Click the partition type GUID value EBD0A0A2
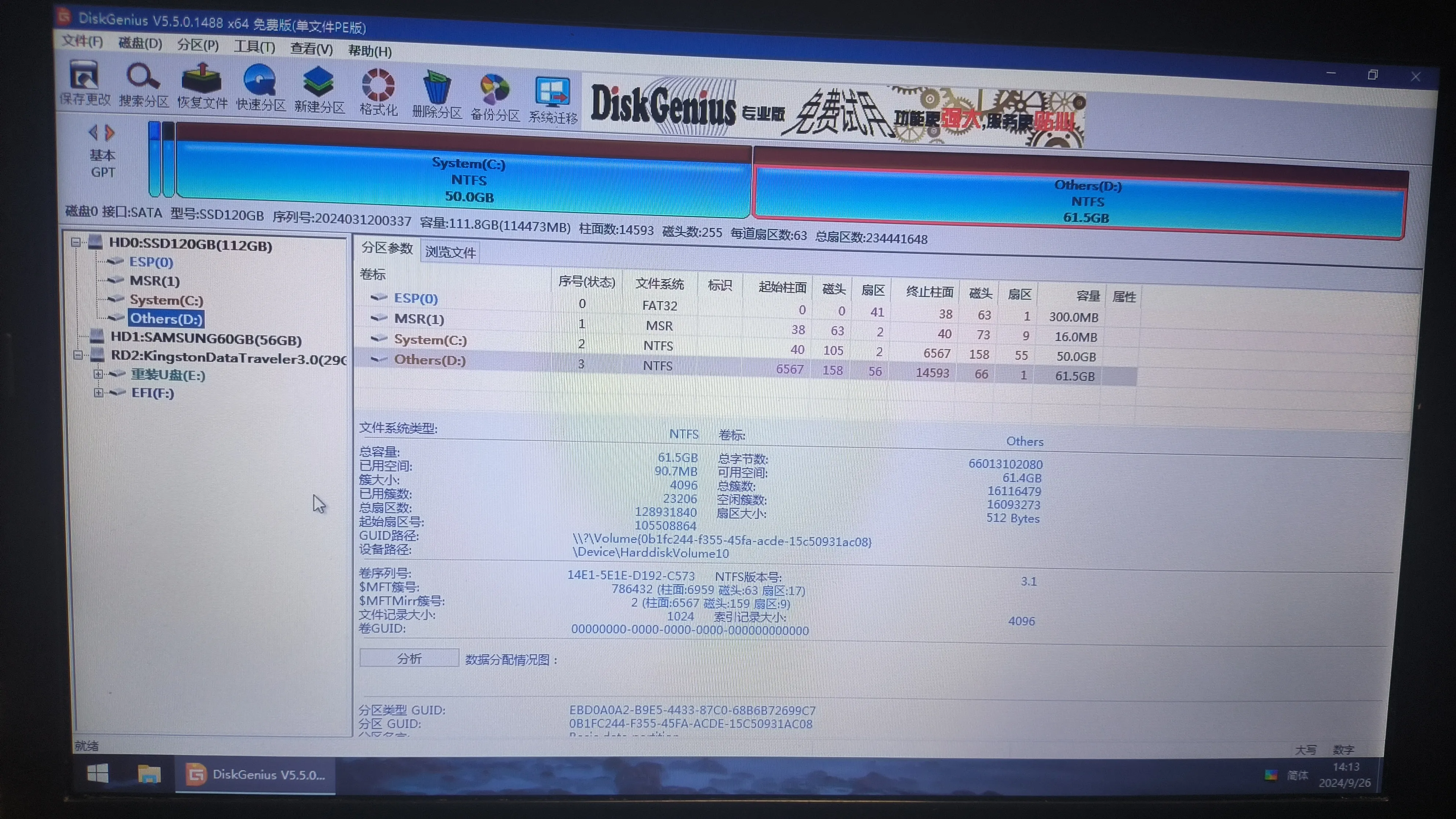 692,710
